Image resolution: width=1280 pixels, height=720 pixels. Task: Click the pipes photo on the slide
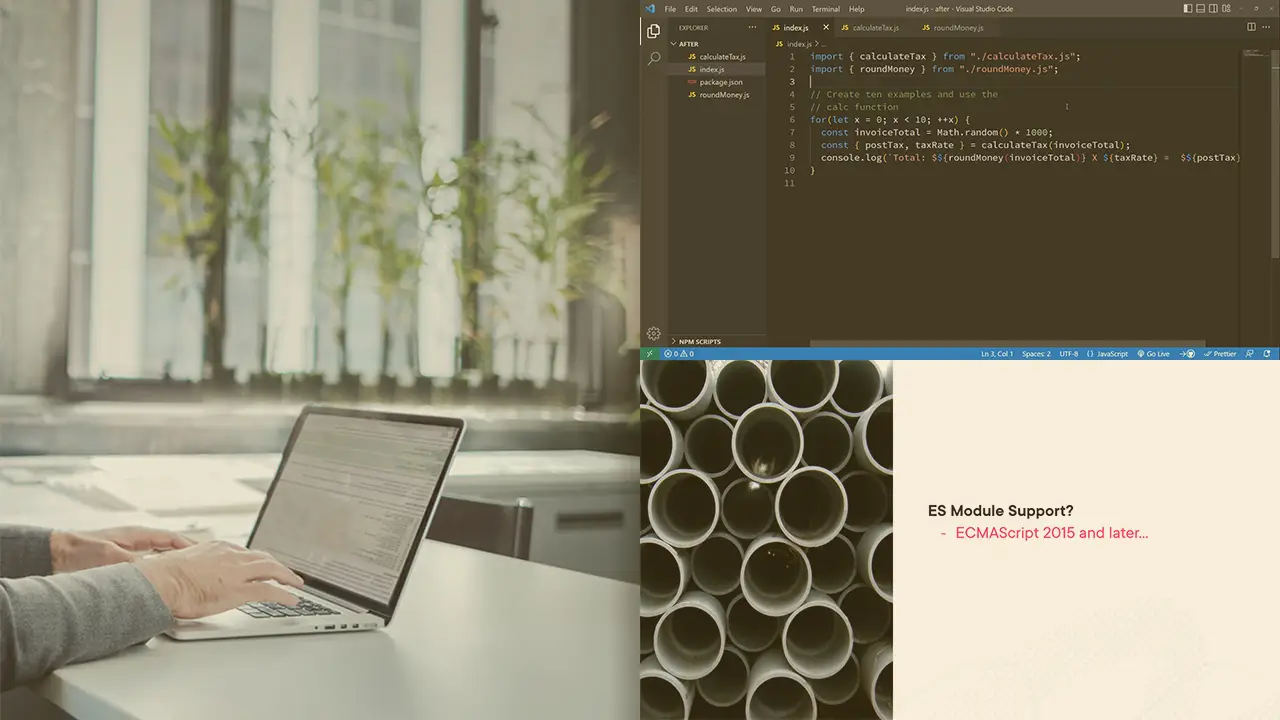(x=766, y=540)
